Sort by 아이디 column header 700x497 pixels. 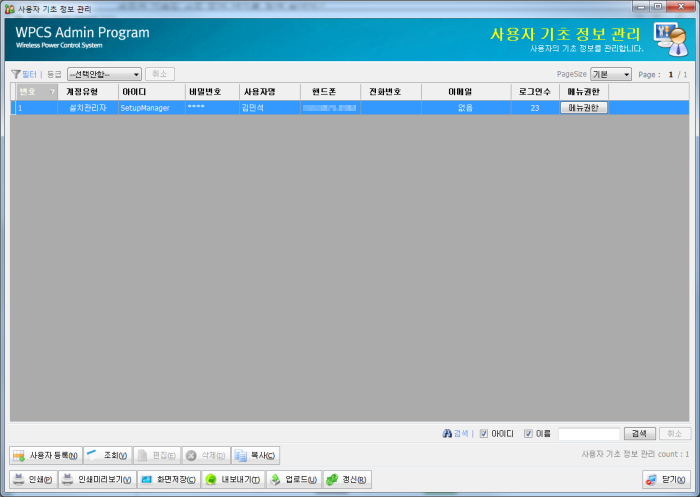(x=152, y=92)
